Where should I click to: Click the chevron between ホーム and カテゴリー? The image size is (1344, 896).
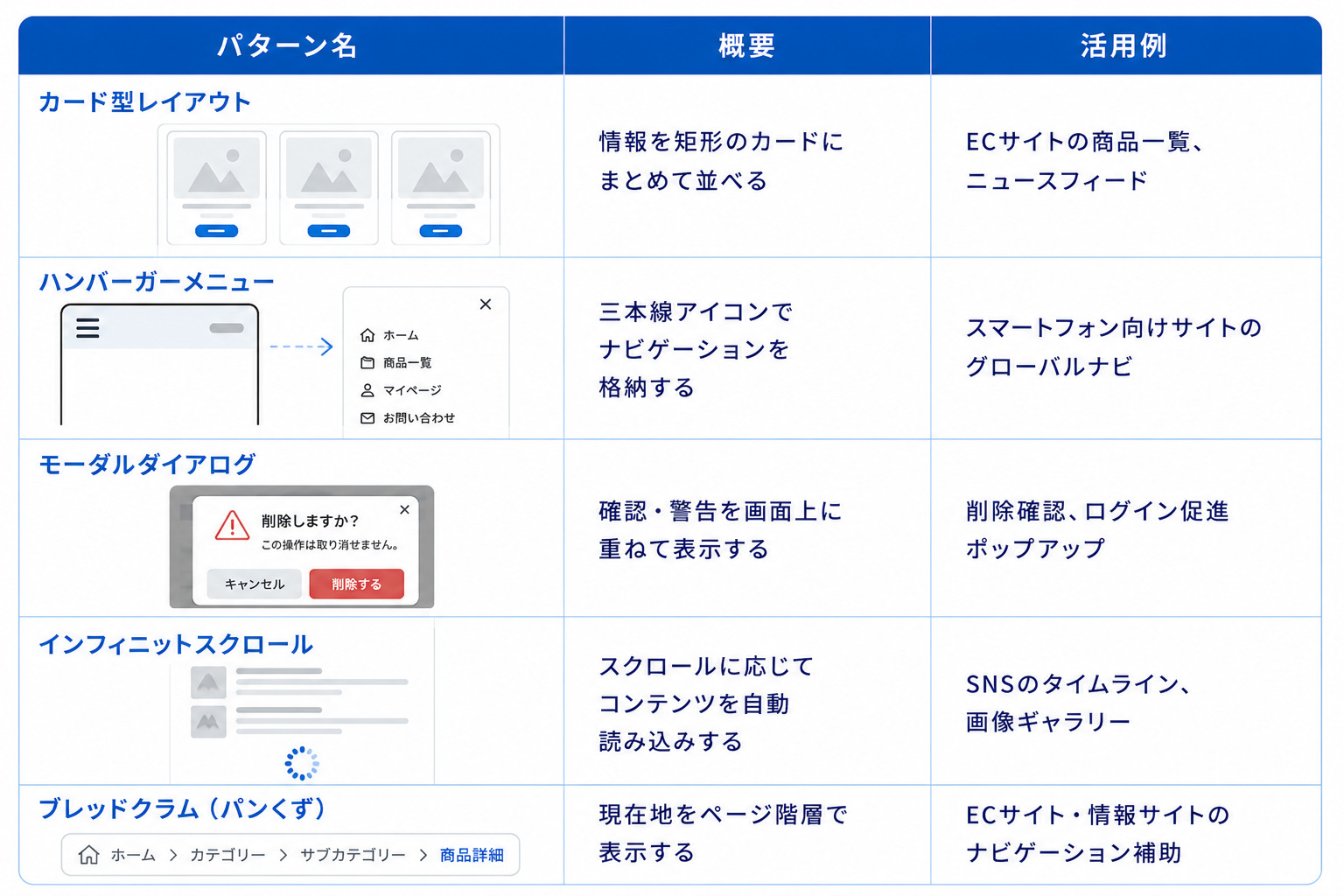click(173, 855)
